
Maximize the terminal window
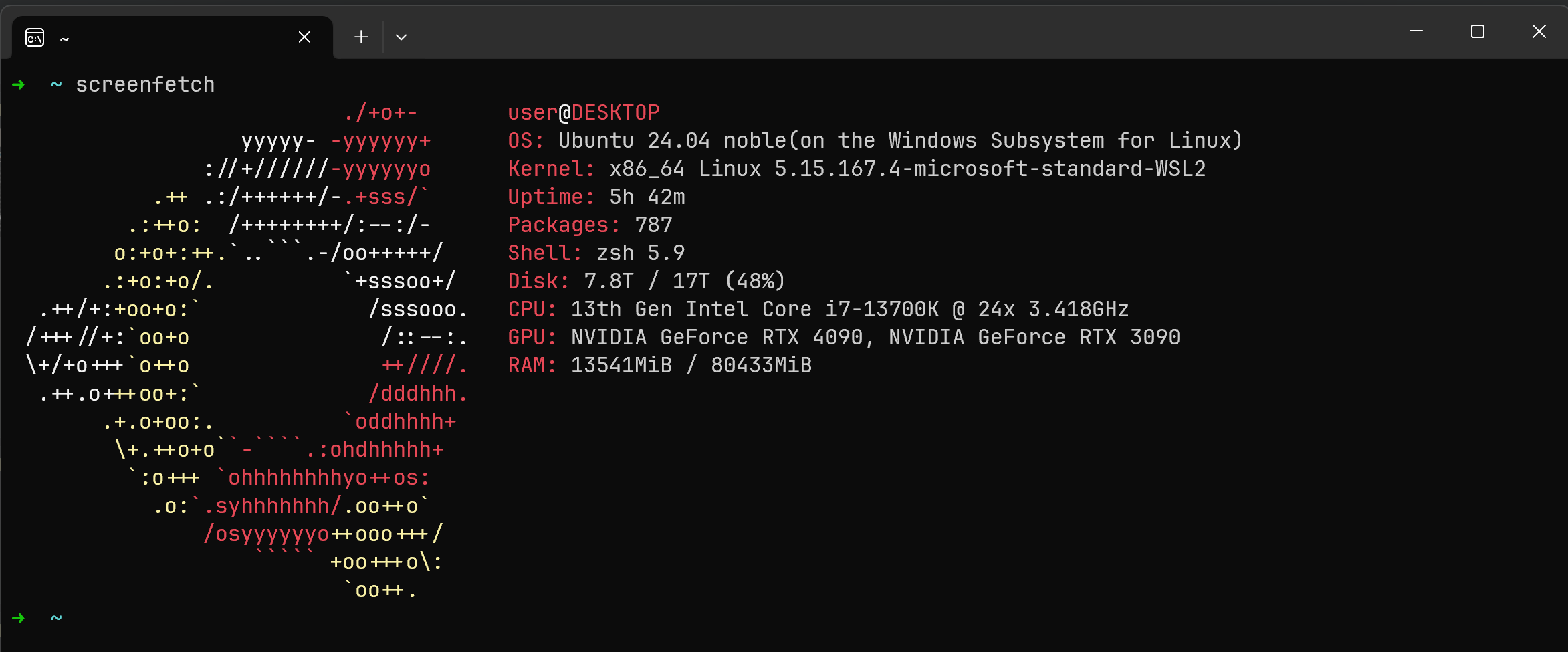click(x=1478, y=31)
